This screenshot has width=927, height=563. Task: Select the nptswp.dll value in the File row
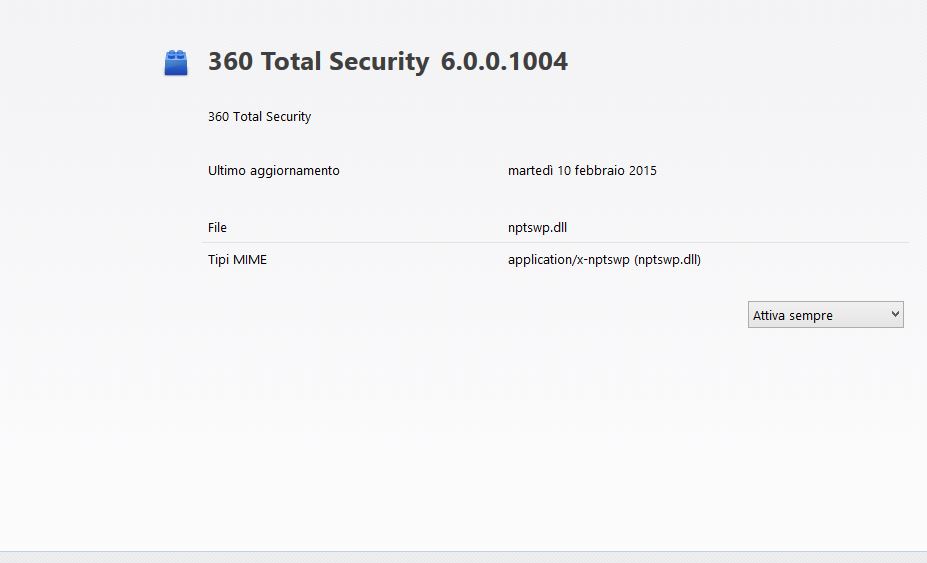click(x=537, y=228)
